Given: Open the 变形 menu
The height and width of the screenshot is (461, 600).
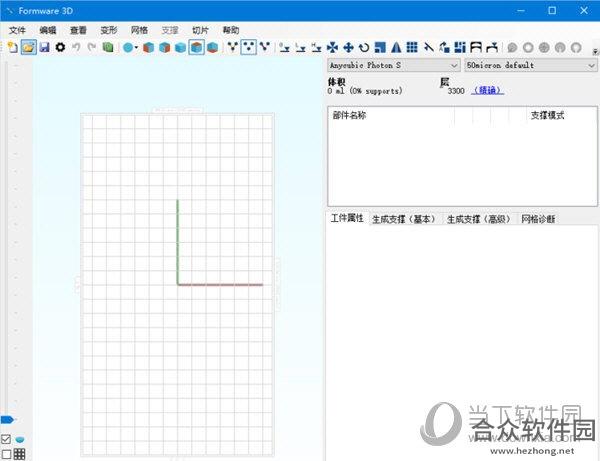Looking at the screenshot, I should click(x=109, y=30).
